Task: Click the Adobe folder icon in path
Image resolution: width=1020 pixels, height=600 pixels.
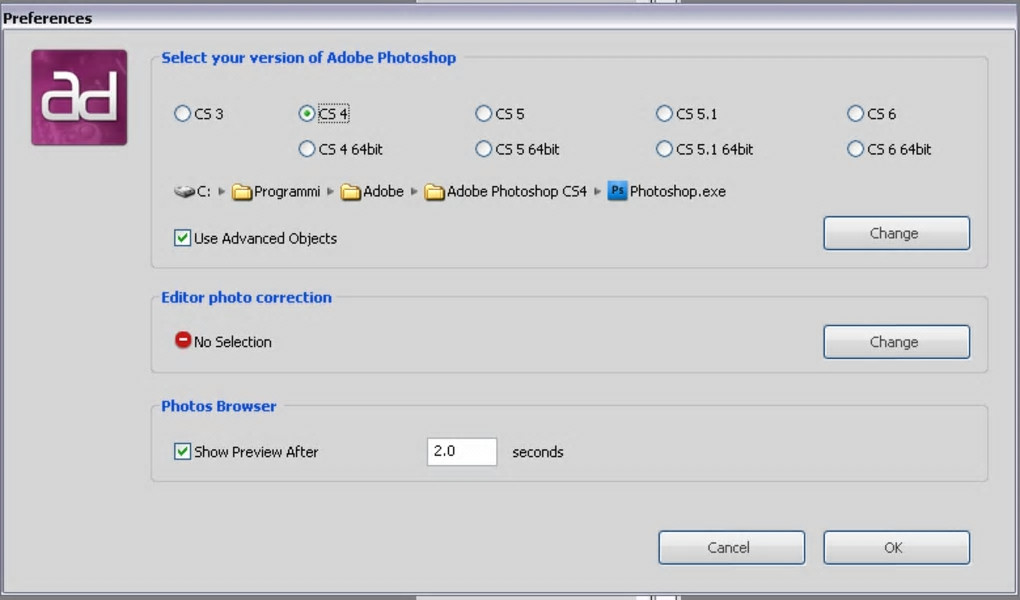Action: tap(350, 191)
